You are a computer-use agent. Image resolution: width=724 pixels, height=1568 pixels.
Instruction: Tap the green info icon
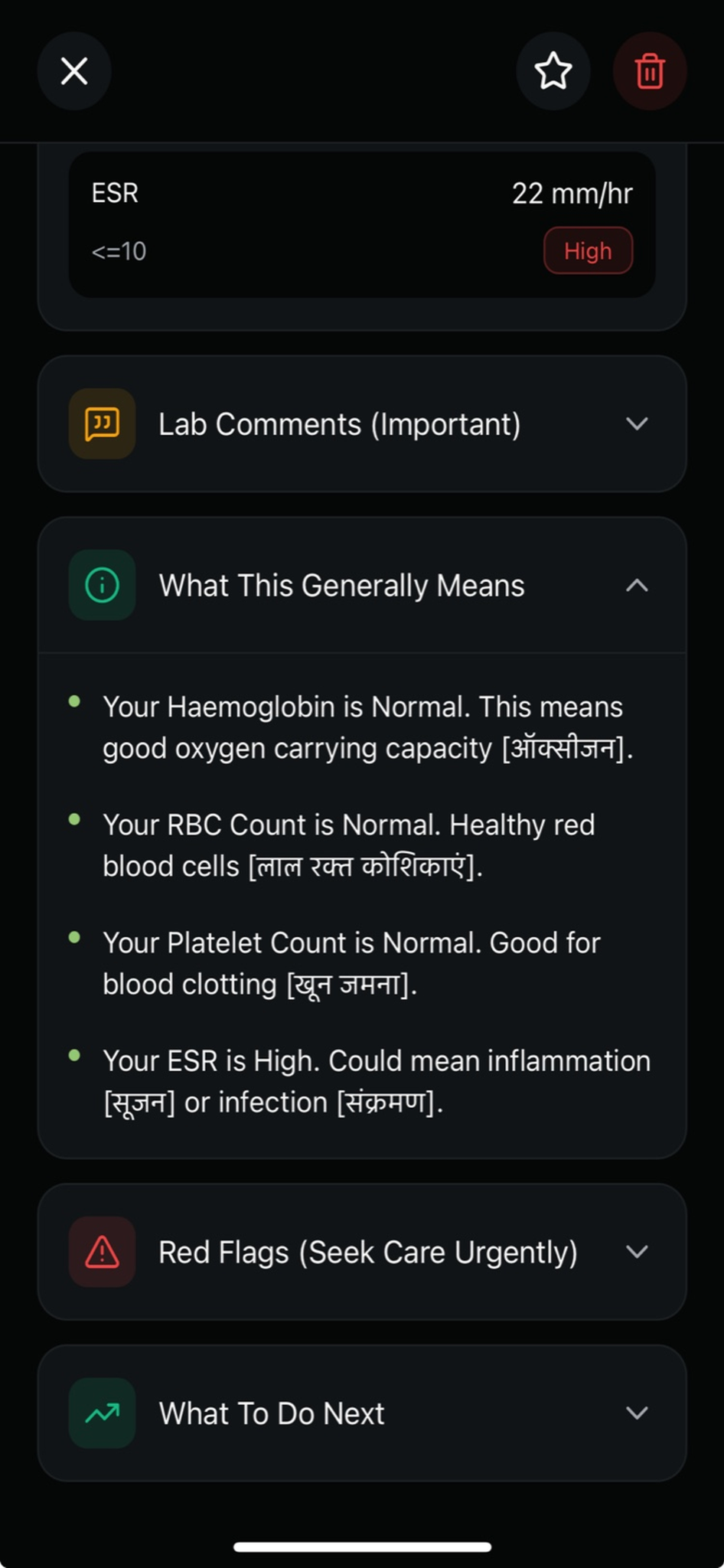point(102,586)
